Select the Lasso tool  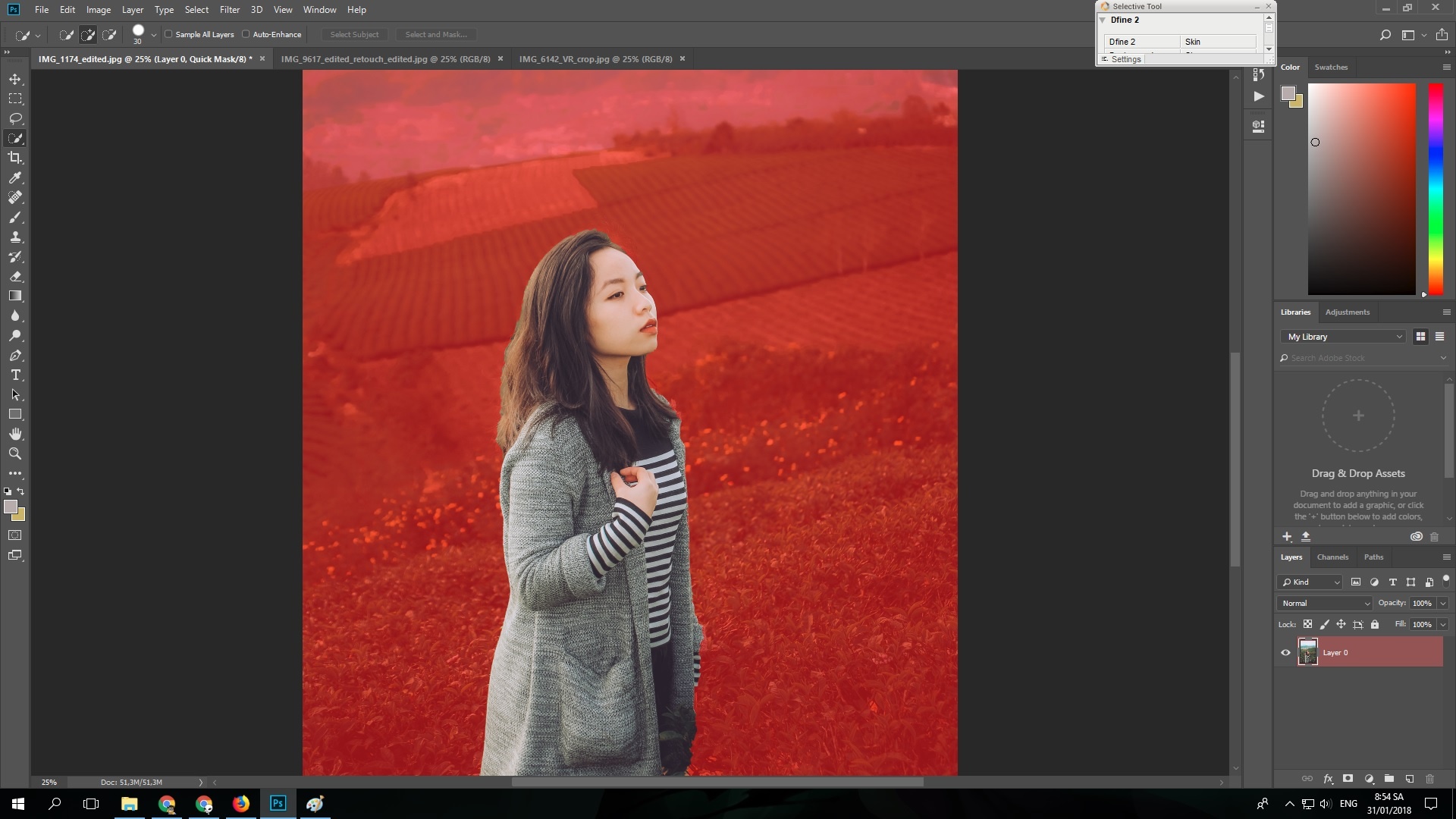[15, 118]
